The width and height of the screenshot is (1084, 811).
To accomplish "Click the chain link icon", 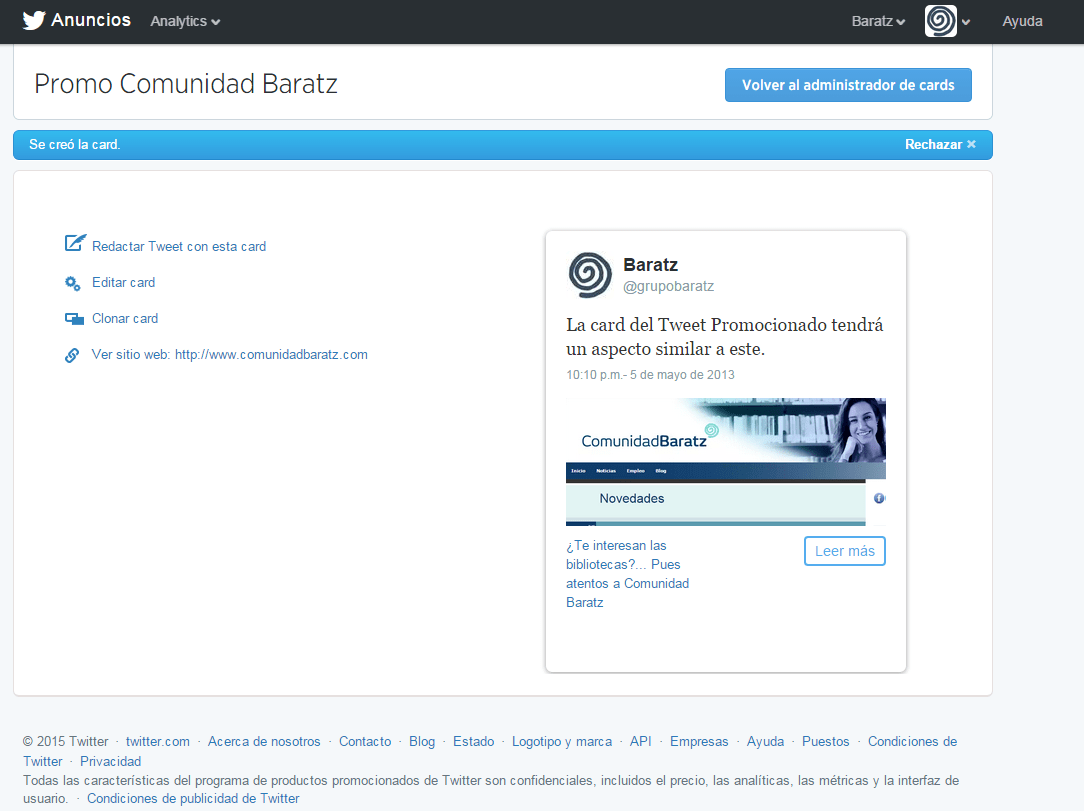I will [x=72, y=355].
